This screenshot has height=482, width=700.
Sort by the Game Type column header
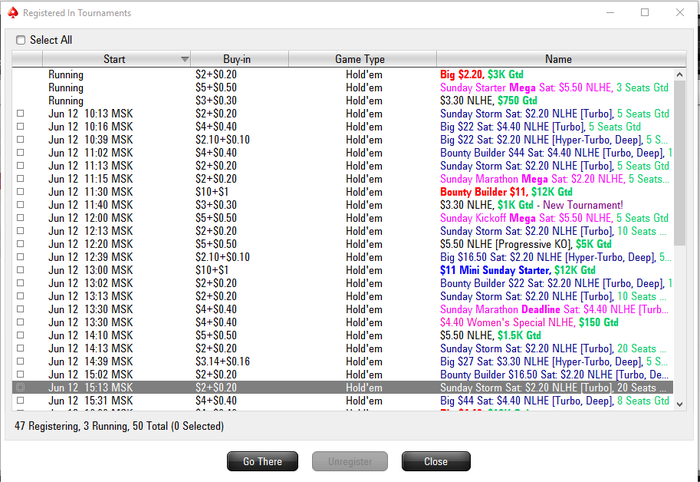(362, 59)
